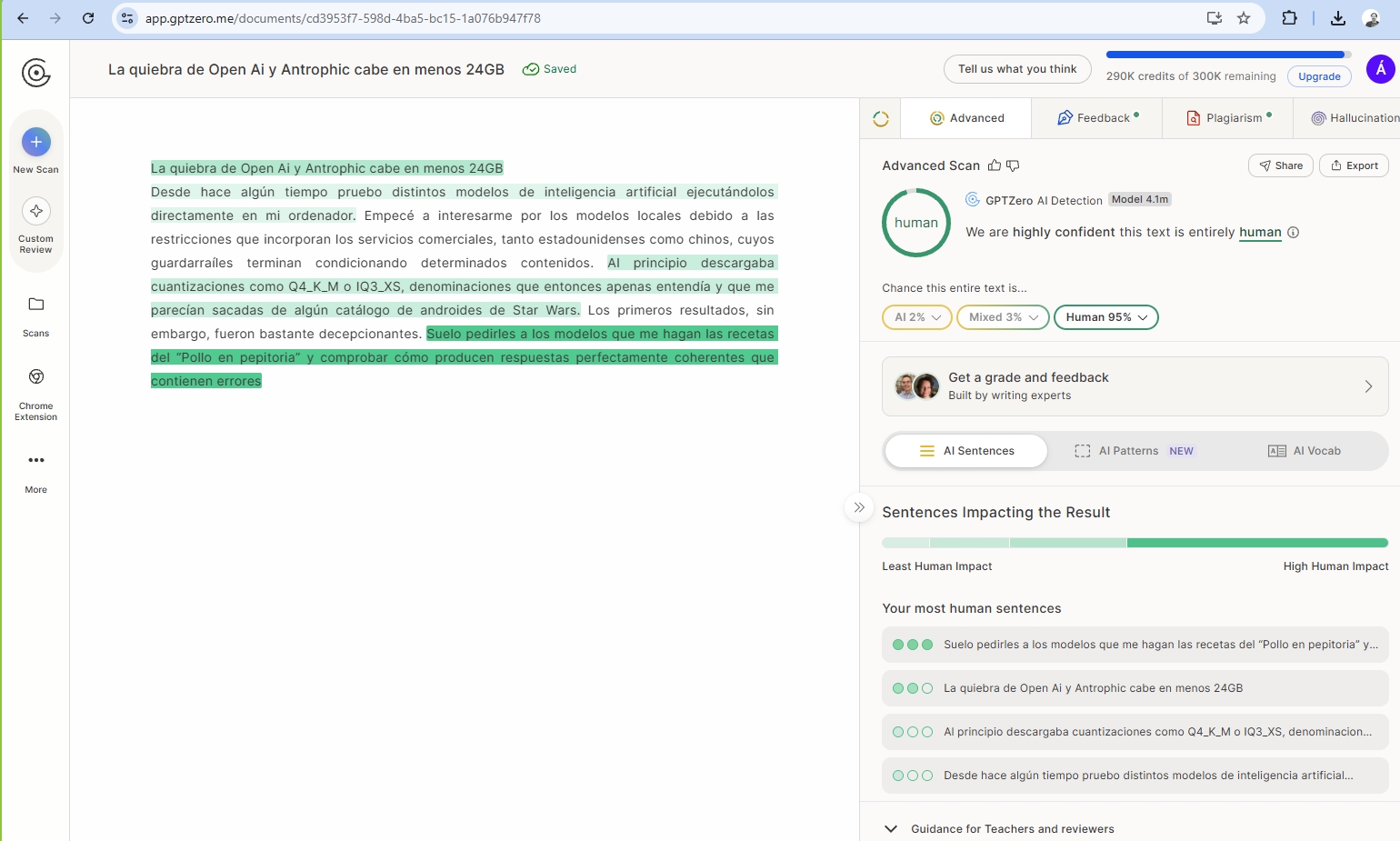
Task: Switch to the Advanced tab
Action: point(966,118)
